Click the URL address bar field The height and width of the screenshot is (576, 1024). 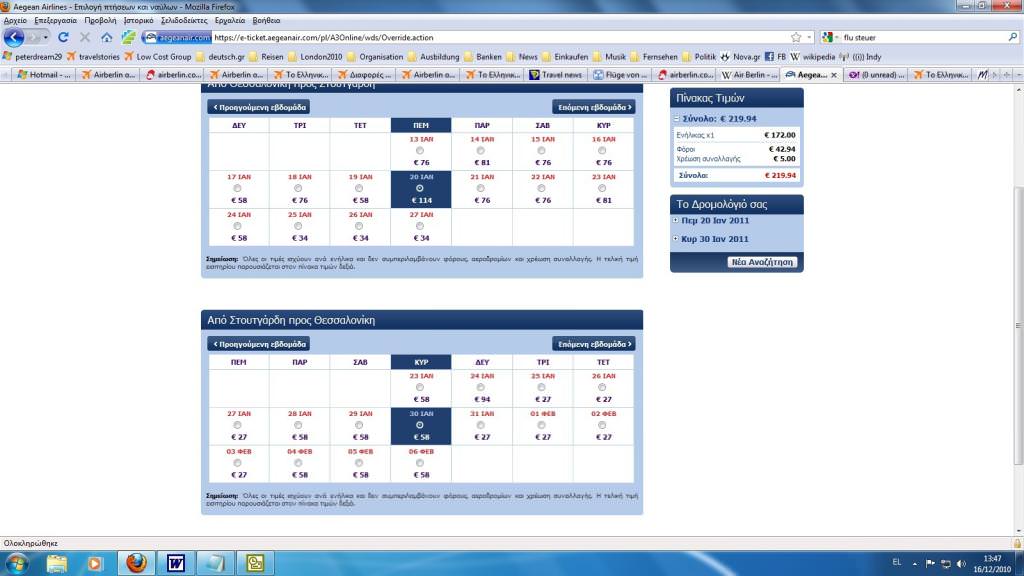click(500, 37)
